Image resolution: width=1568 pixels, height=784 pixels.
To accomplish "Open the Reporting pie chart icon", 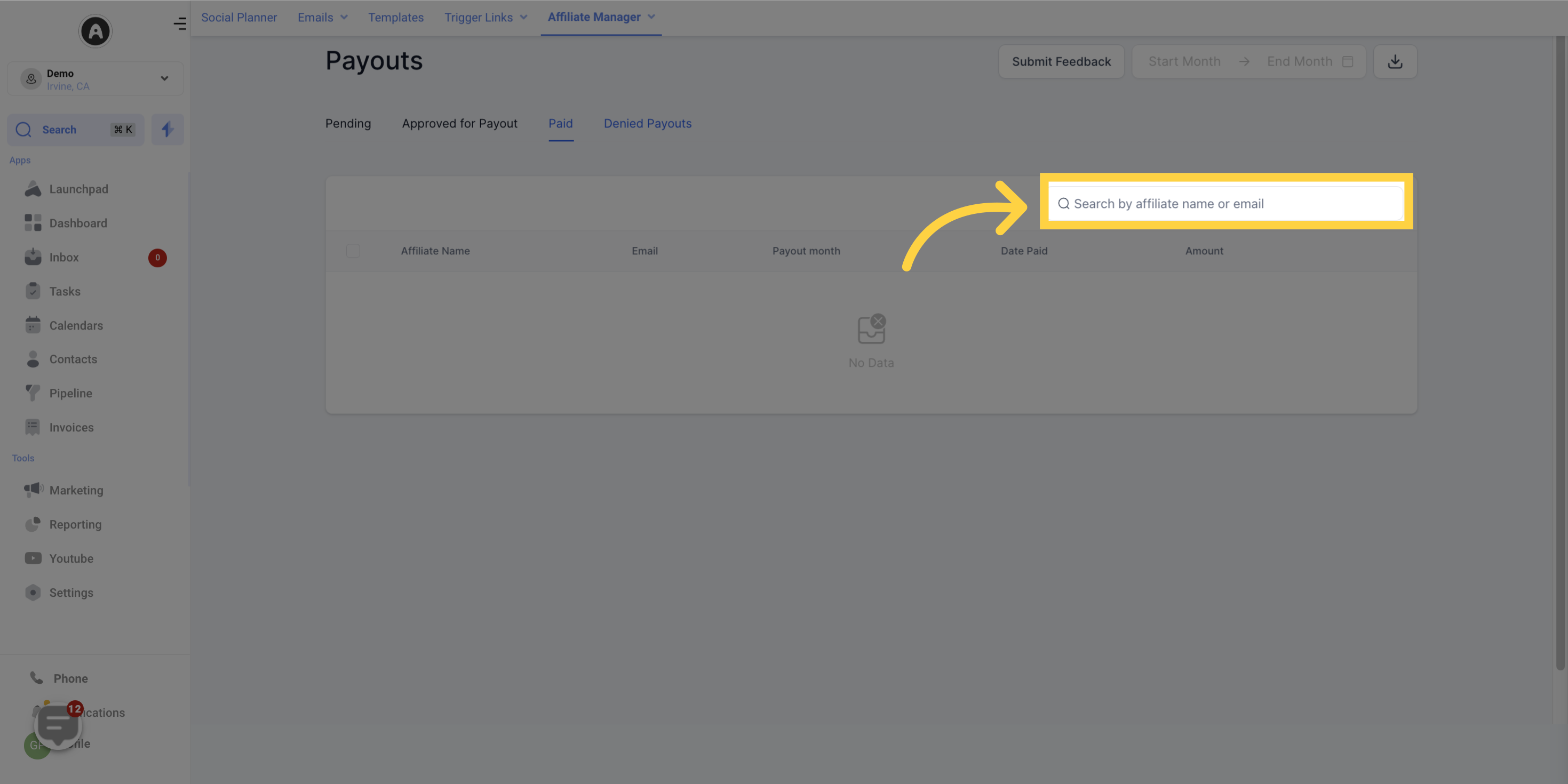I will coord(33,524).
